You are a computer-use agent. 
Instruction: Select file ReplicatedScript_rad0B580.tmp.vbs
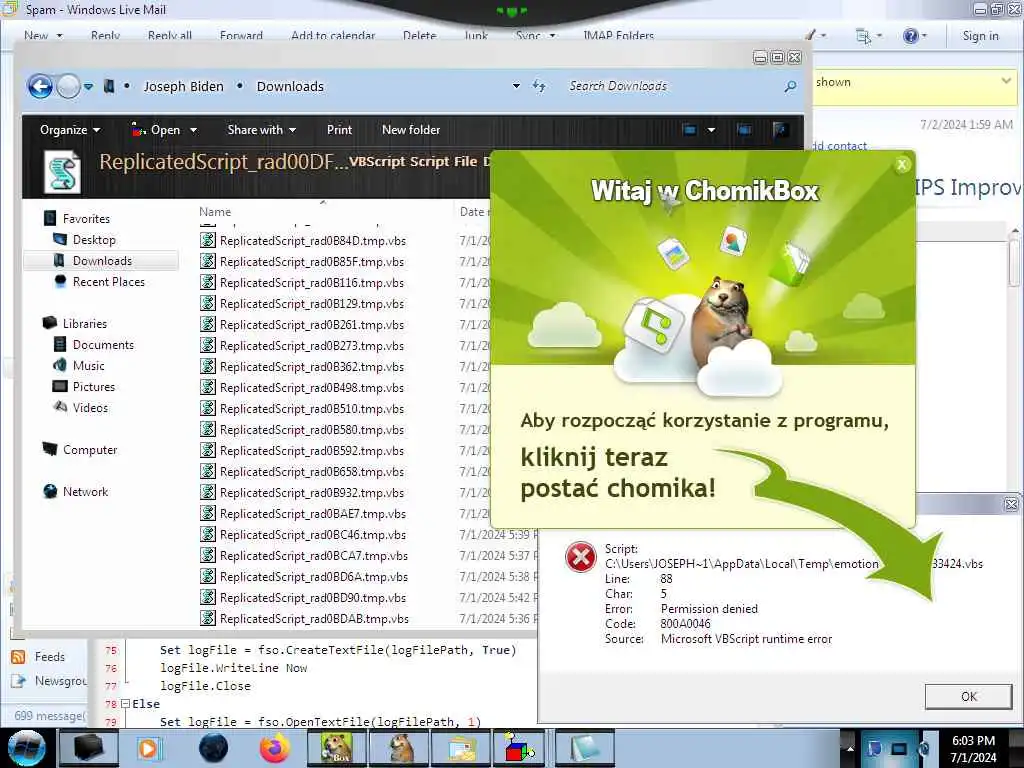tap(312, 430)
